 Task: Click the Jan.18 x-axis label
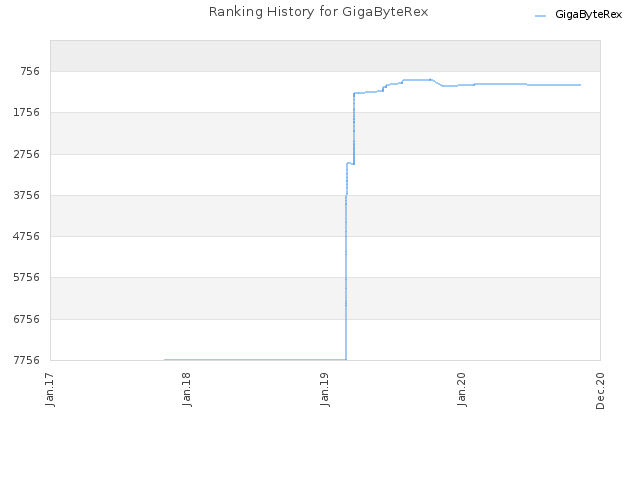(x=187, y=389)
